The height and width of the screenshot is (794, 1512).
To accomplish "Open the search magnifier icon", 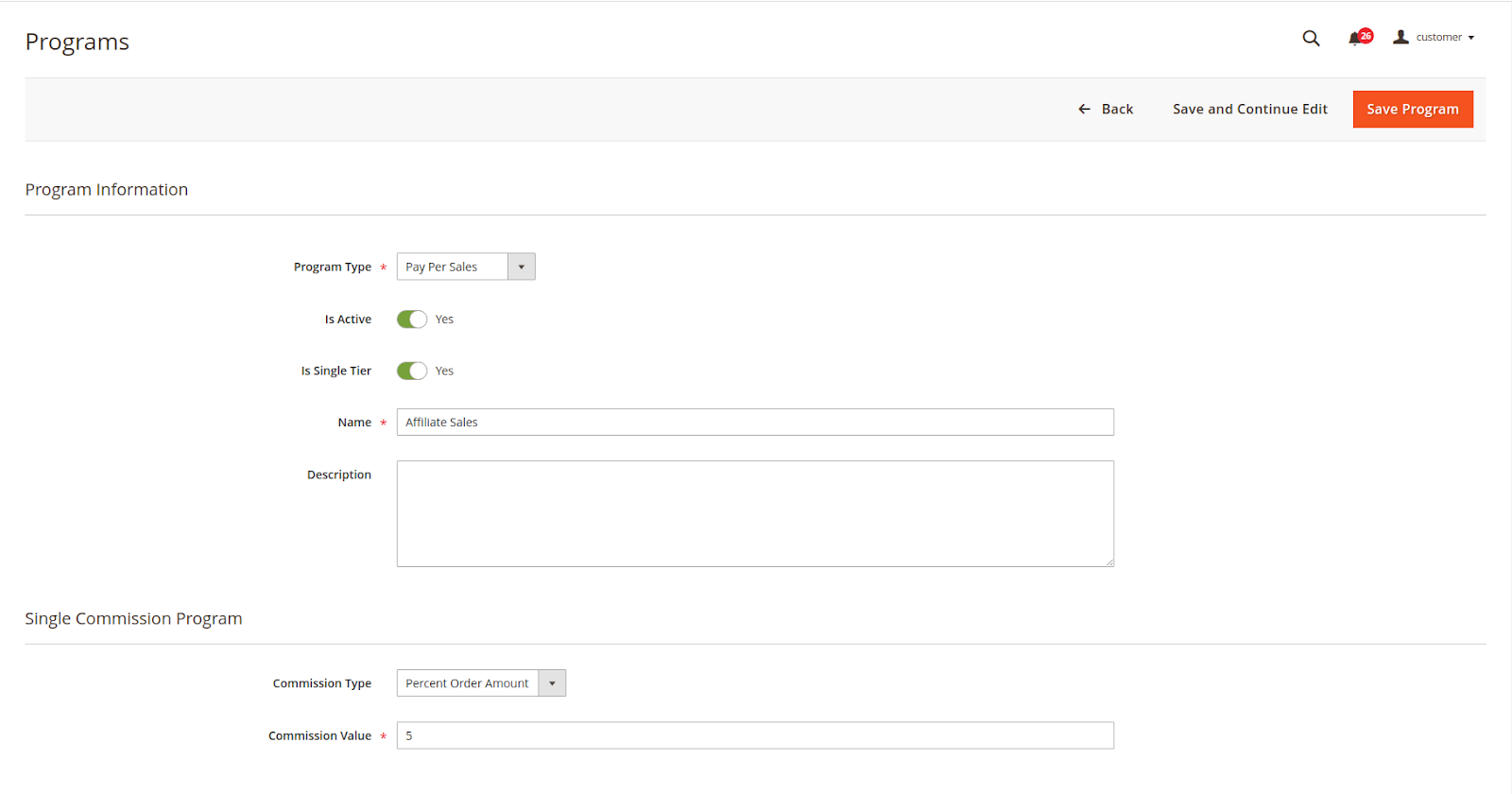I will coord(1311,38).
